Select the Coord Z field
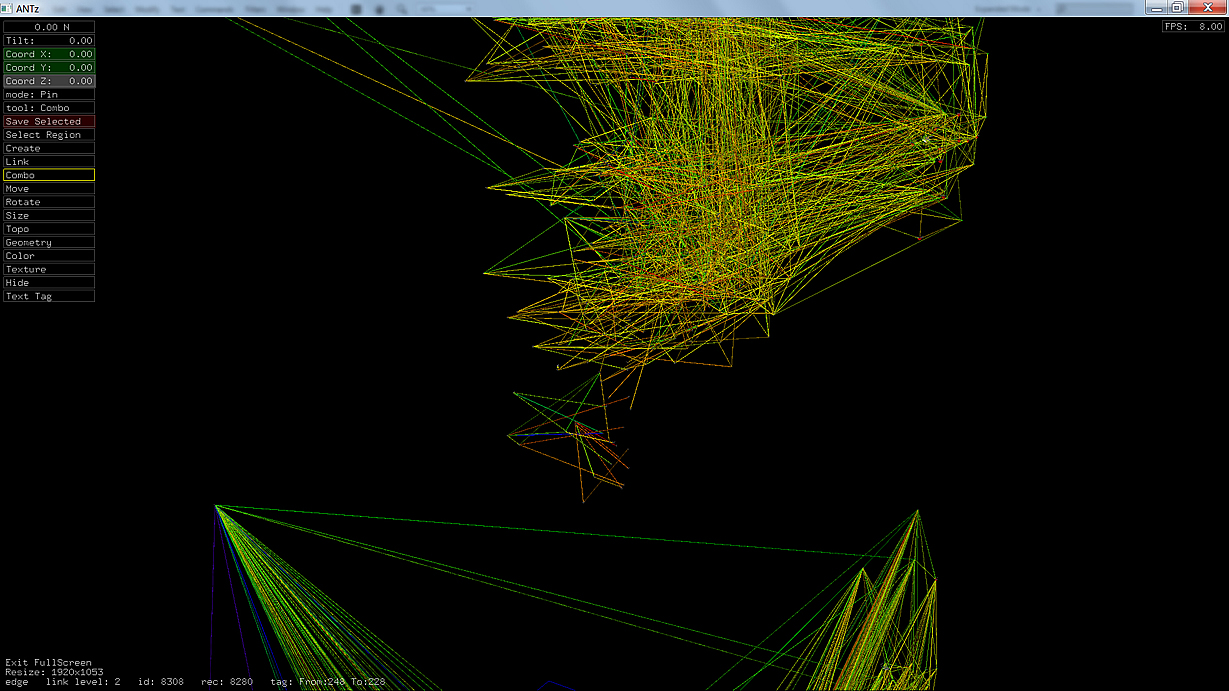Screen dimensions: 1229x691 tap(49, 81)
